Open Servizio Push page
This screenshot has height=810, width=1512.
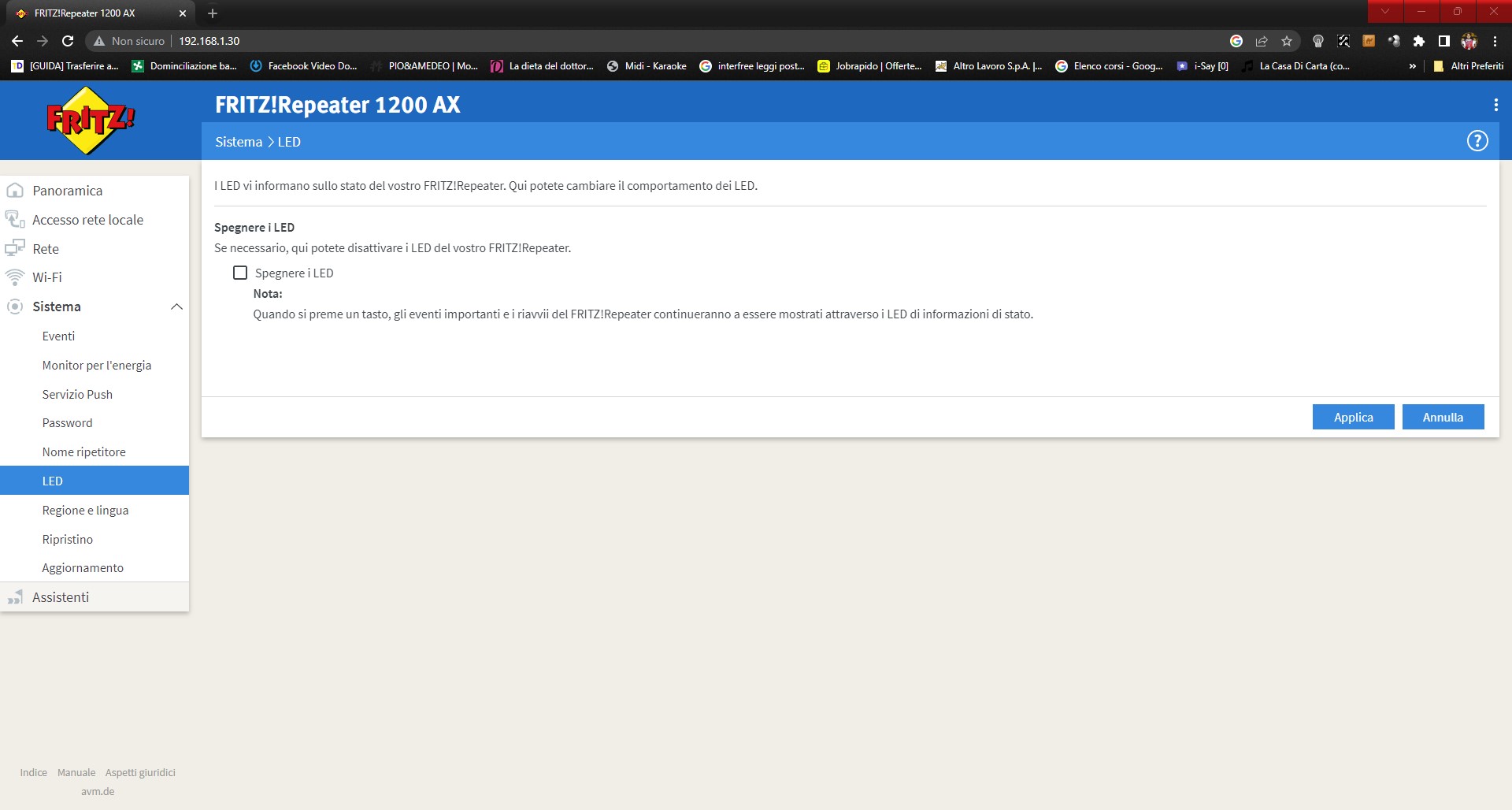tap(77, 394)
